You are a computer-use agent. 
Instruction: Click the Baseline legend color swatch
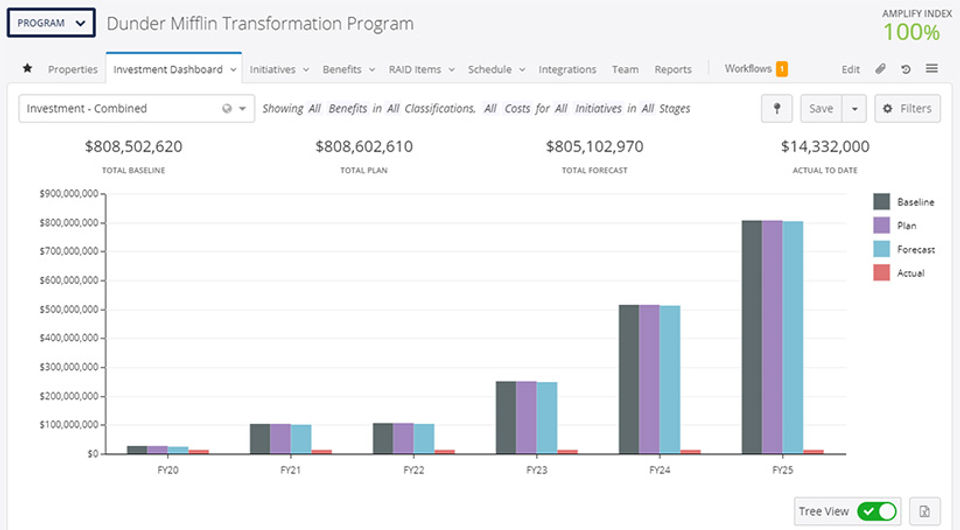click(881, 201)
